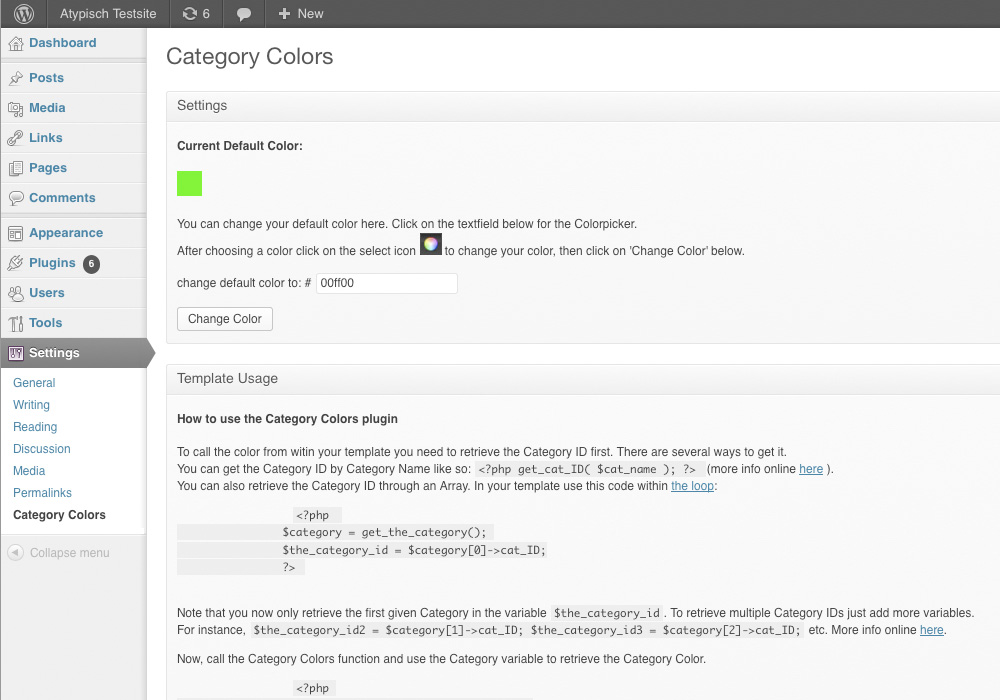Click the WordPress logo icon

tap(24, 13)
